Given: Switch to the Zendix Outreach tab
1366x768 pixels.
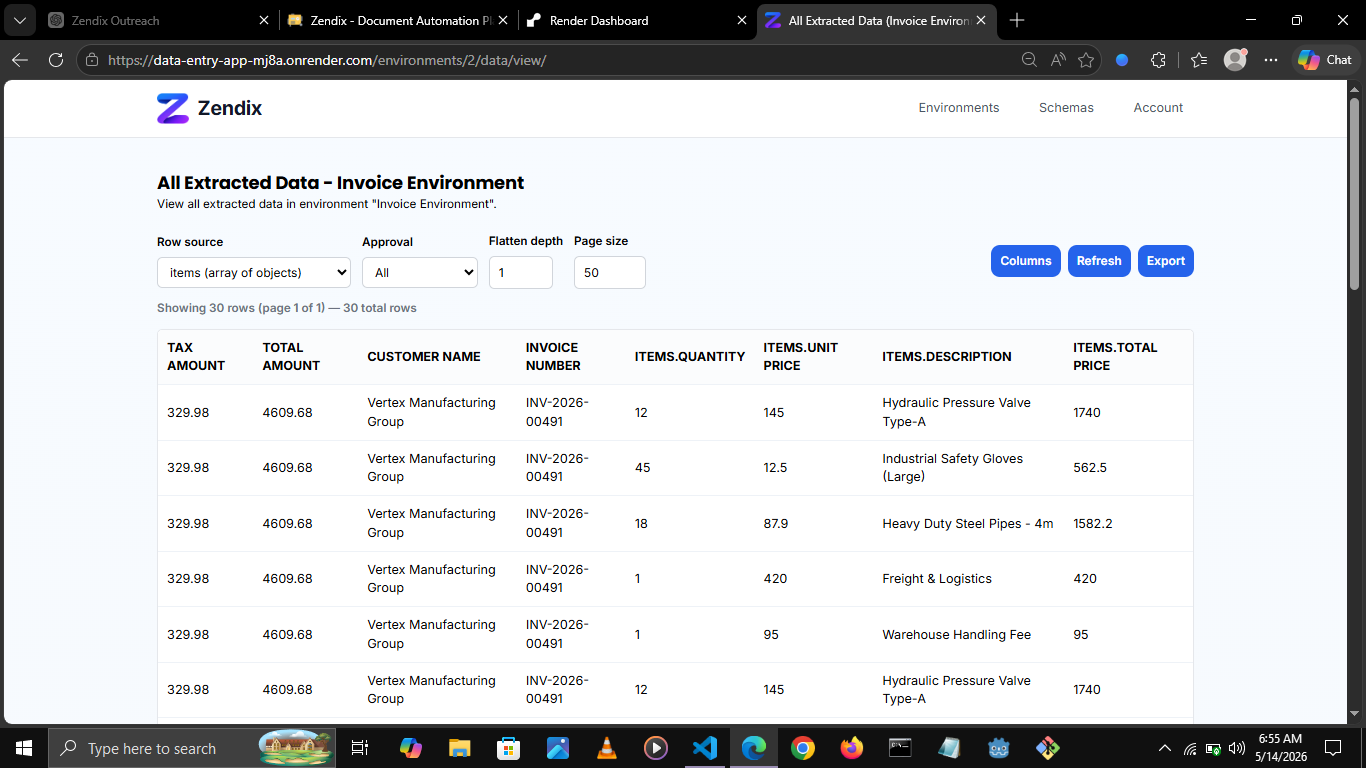Looking at the screenshot, I should click(148, 20).
